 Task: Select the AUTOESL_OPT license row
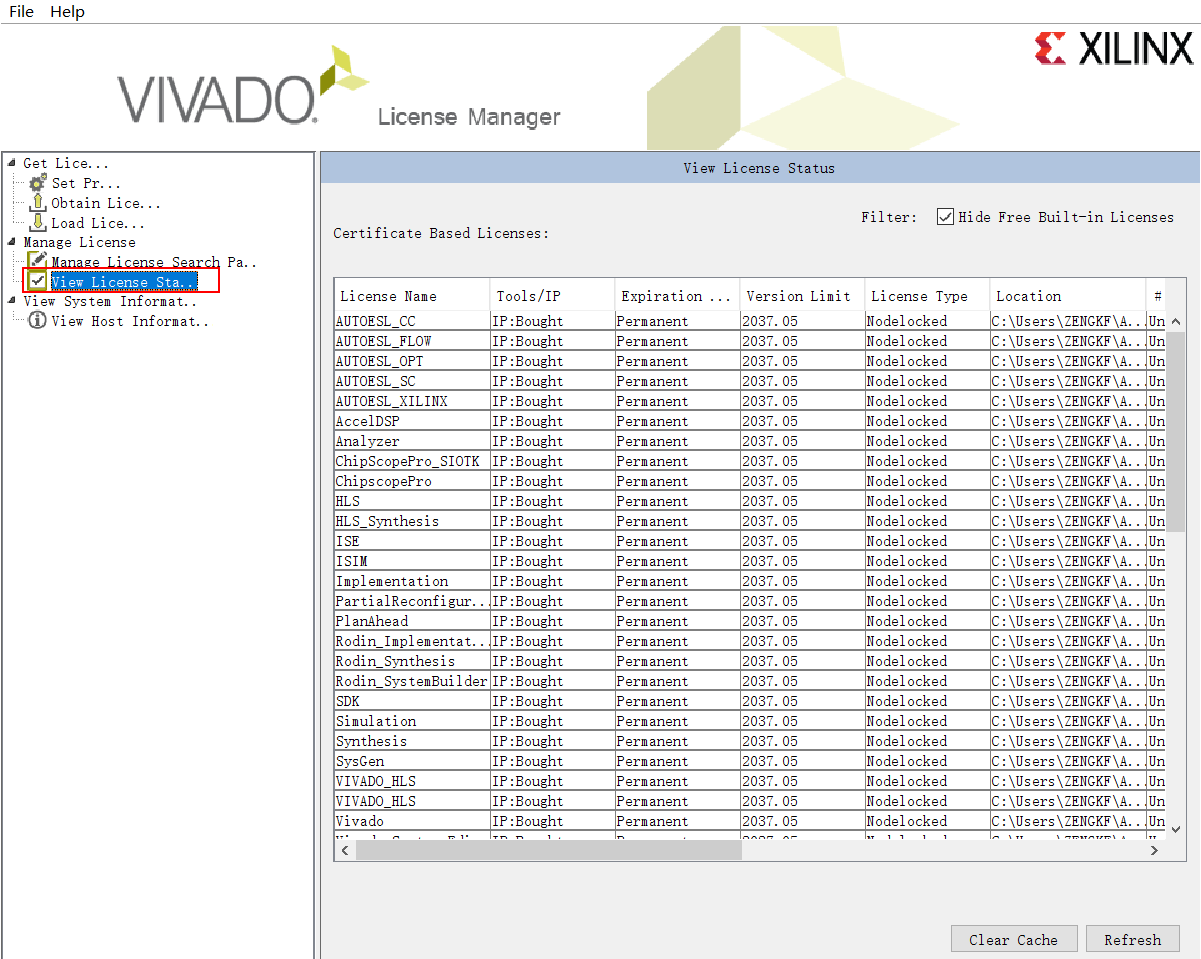tap(750, 361)
